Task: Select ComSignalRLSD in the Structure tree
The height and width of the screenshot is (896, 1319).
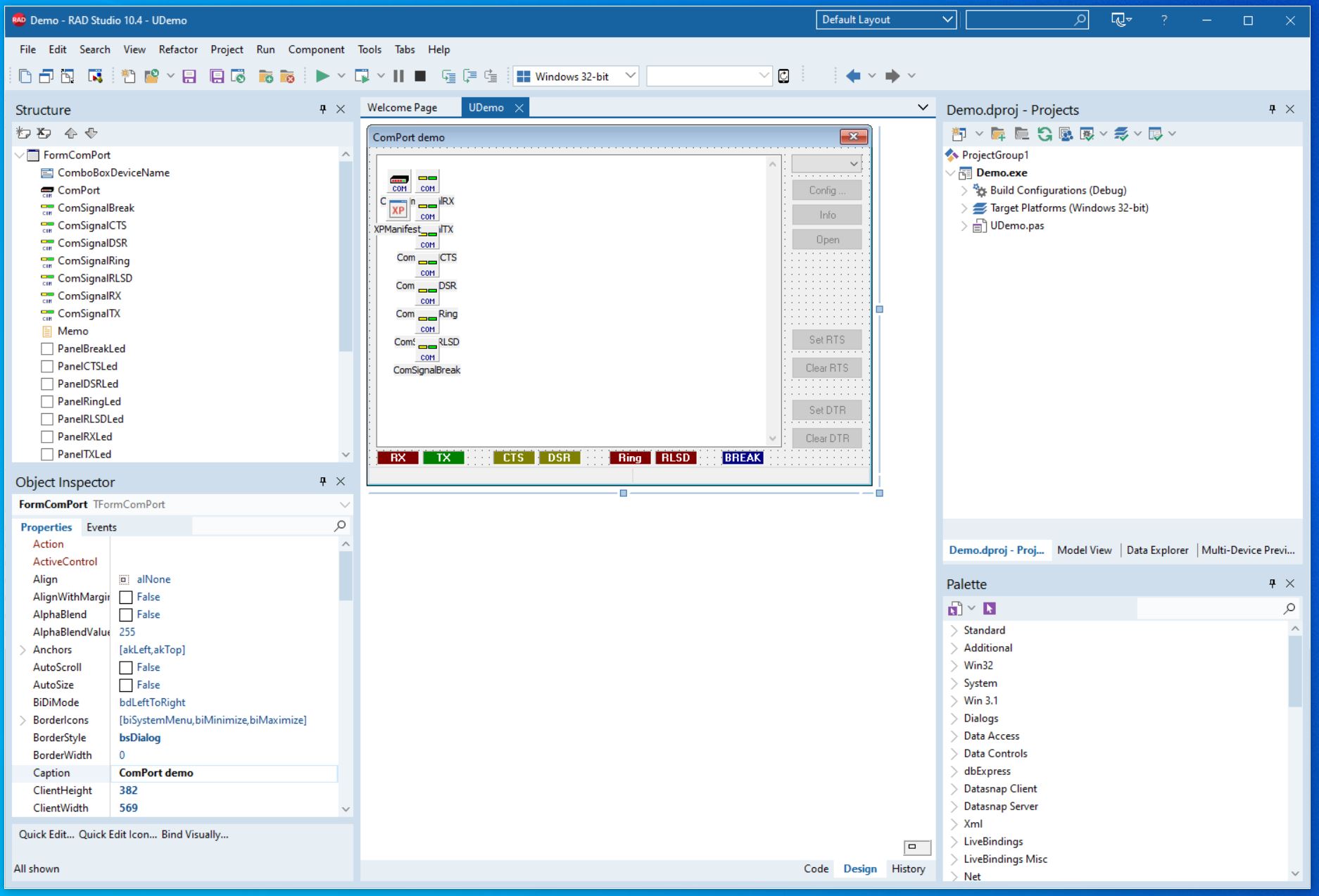Action: (x=95, y=278)
